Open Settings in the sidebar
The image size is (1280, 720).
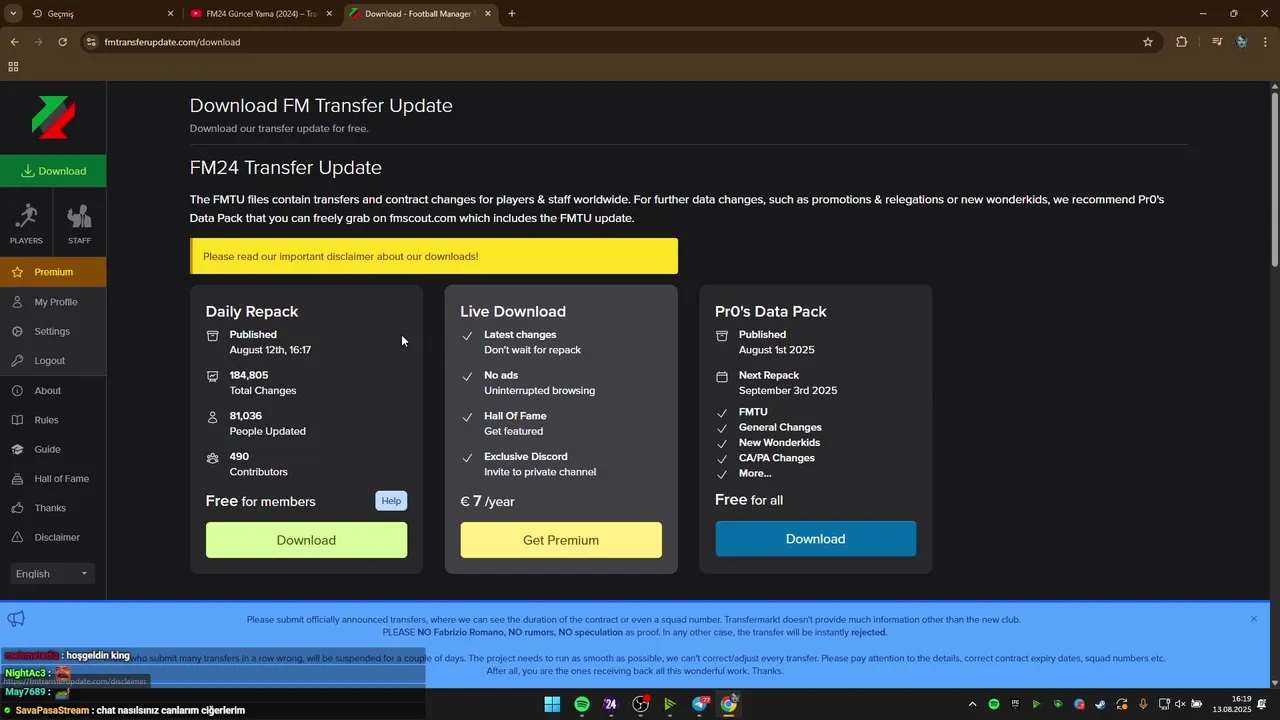click(x=53, y=331)
